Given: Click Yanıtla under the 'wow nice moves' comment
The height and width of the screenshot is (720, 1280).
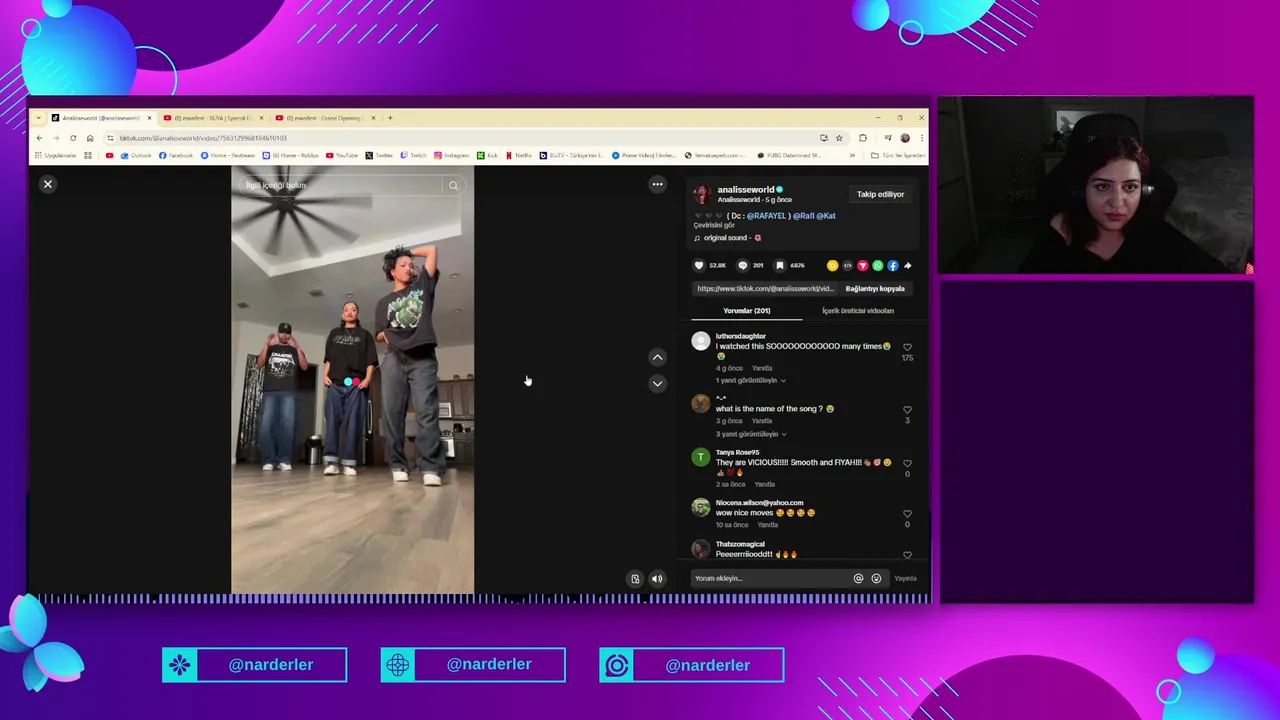Looking at the screenshot, I should coord(768,525).
